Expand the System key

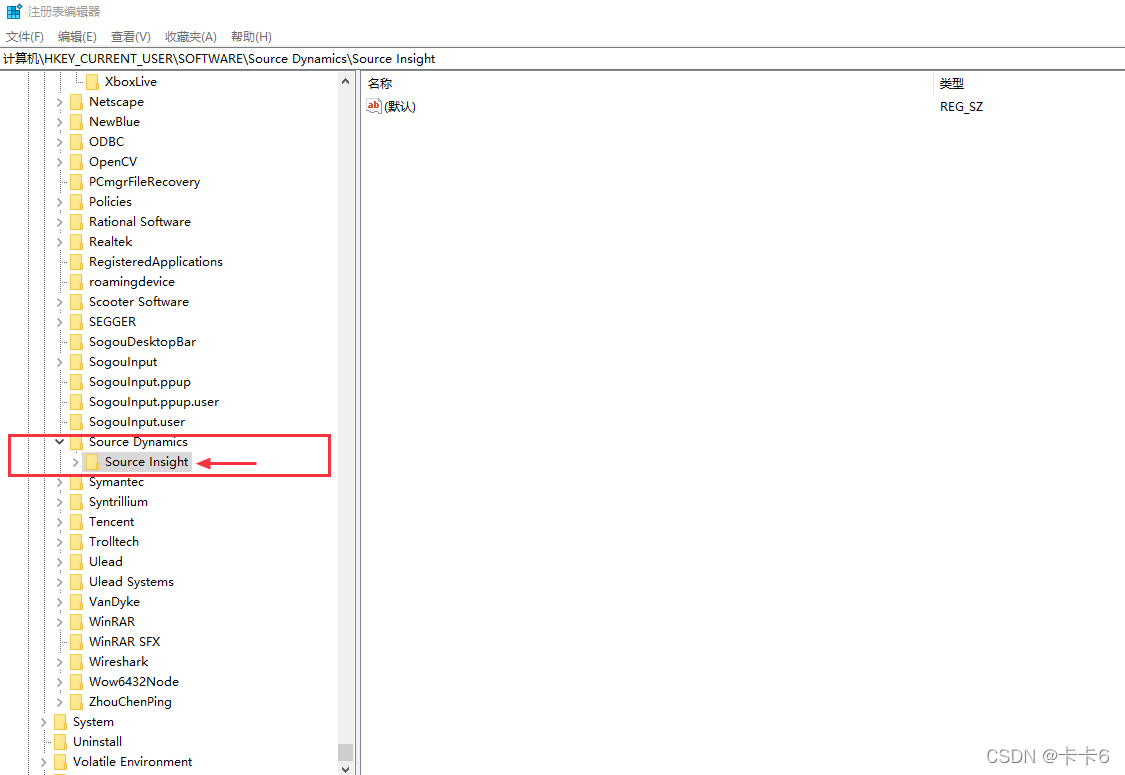click(44, 722)
